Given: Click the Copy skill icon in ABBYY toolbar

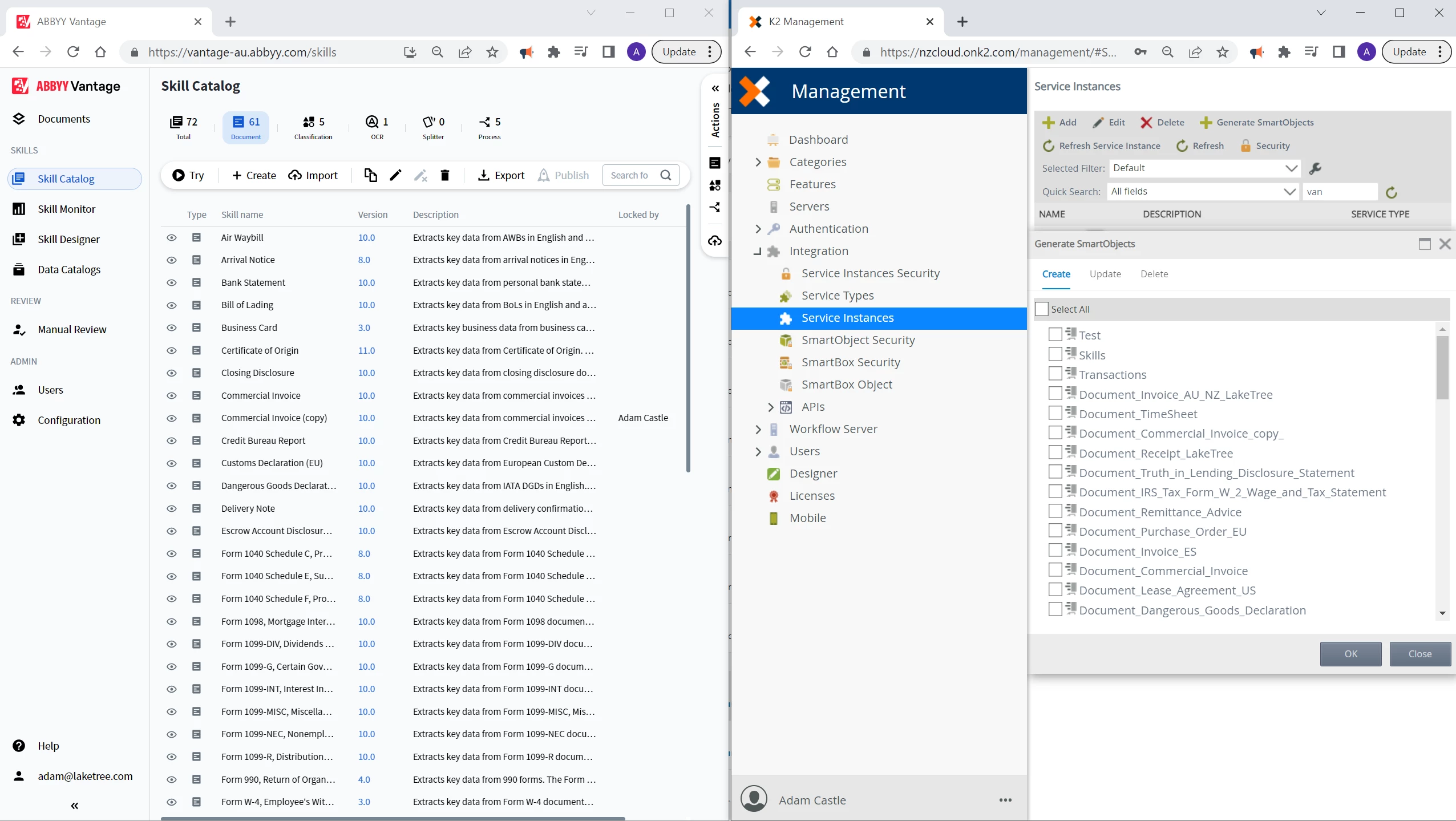Looking at the screenshot, I should pyautogui.click(x=370, y=175).
